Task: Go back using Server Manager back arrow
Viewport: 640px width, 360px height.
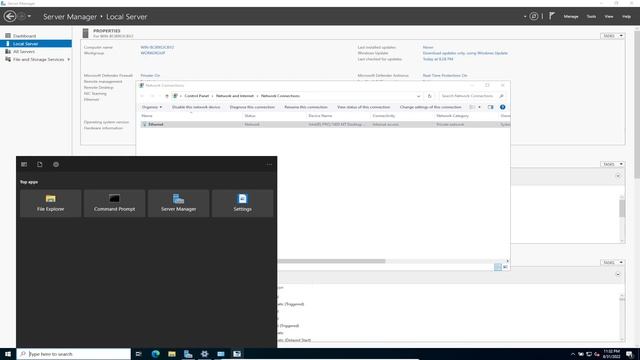Action: (10, 16)
